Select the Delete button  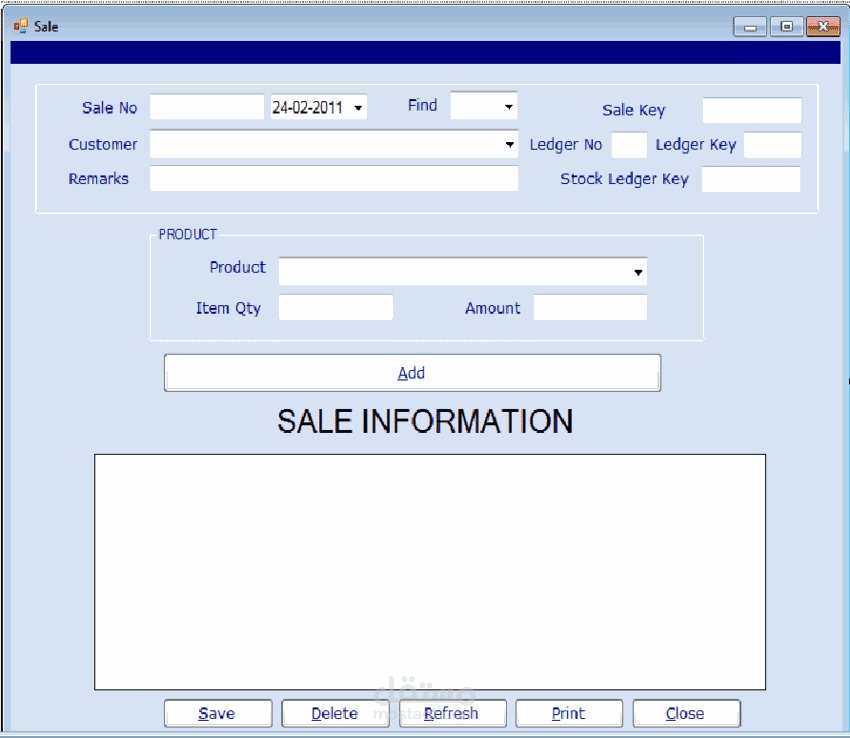(x=334, y=713)
